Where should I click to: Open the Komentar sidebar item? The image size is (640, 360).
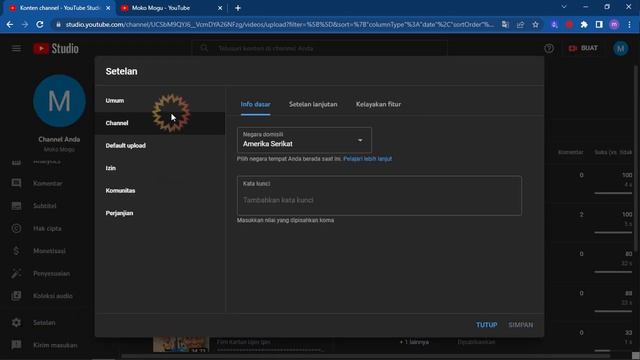pos(48,183)
